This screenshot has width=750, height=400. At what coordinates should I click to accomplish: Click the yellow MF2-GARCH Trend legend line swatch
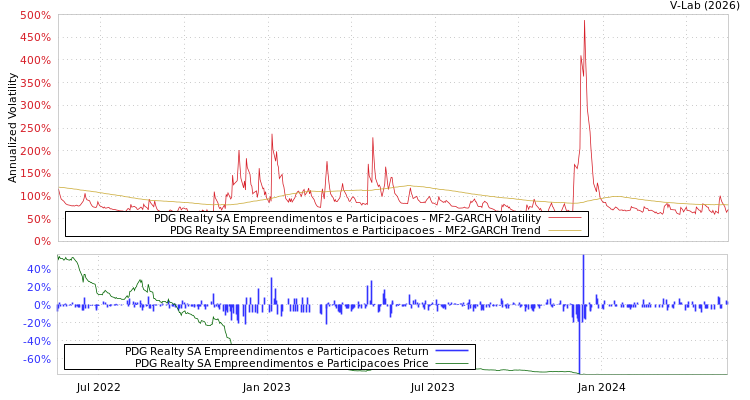click(565, 230)
